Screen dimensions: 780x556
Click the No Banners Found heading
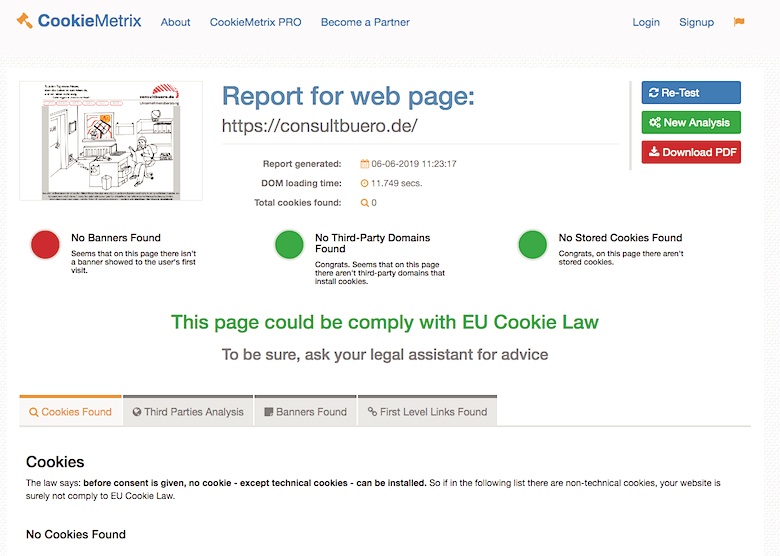116,238
